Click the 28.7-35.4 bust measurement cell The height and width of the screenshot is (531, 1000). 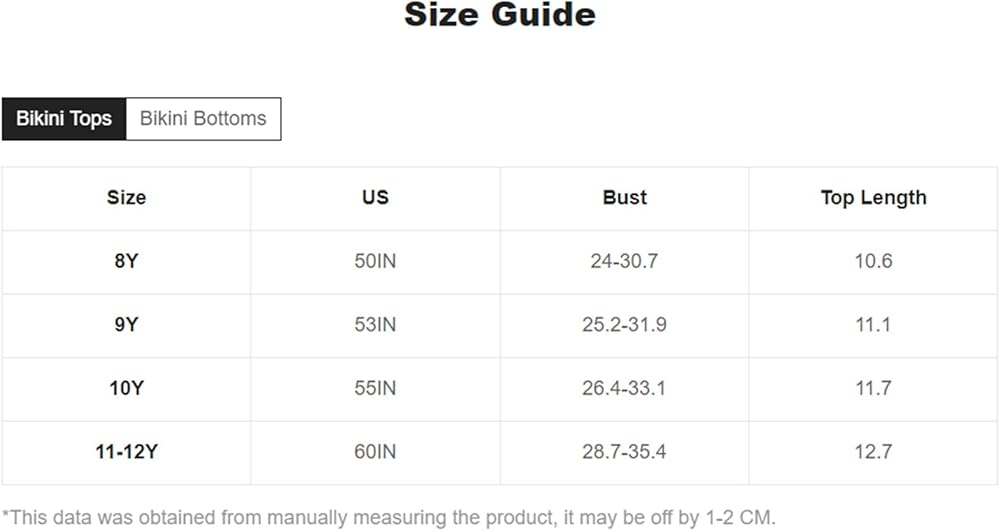(625, 452)
